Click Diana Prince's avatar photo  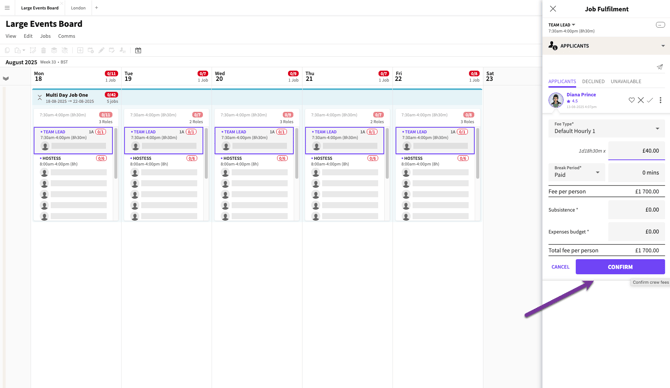tap(556, 100)
